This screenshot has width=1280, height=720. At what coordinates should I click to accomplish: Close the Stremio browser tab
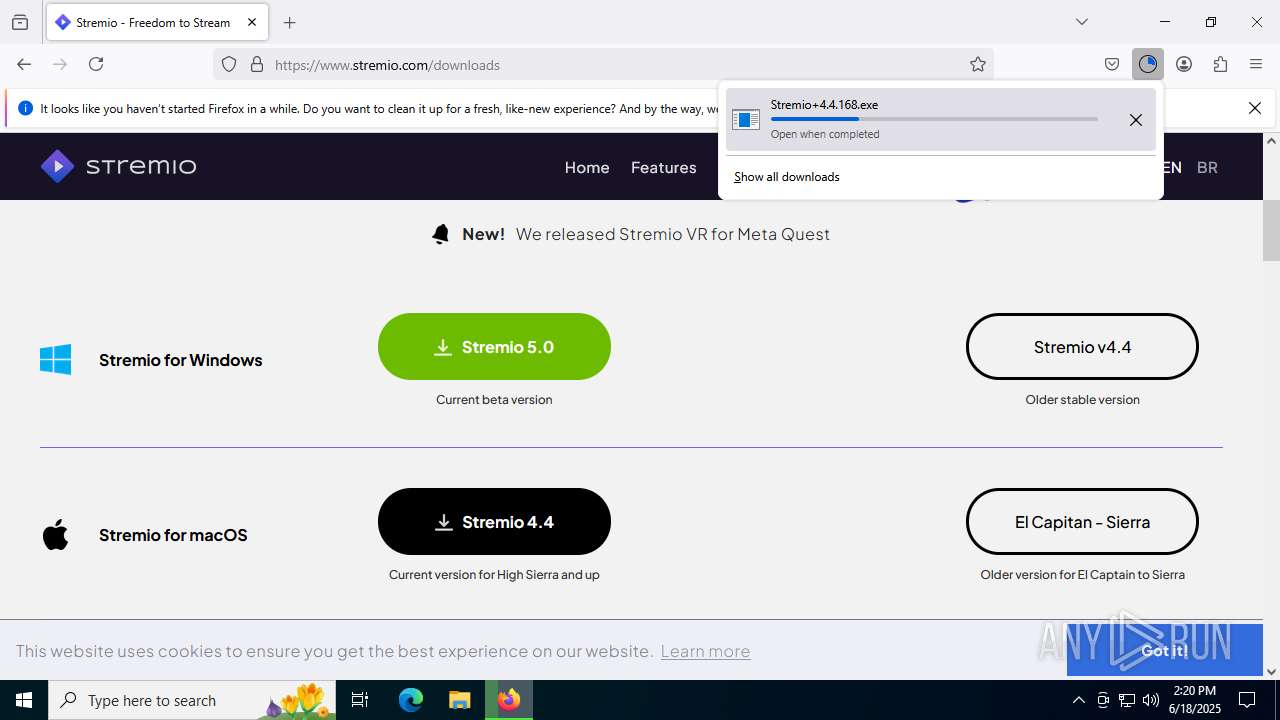[x=252, y=22]
